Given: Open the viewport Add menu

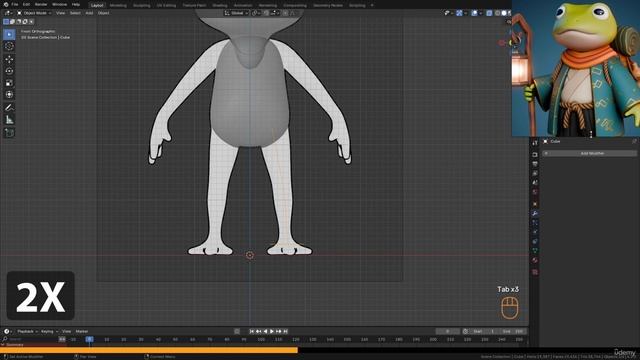Looking at the screenshot, I should 89,13.
